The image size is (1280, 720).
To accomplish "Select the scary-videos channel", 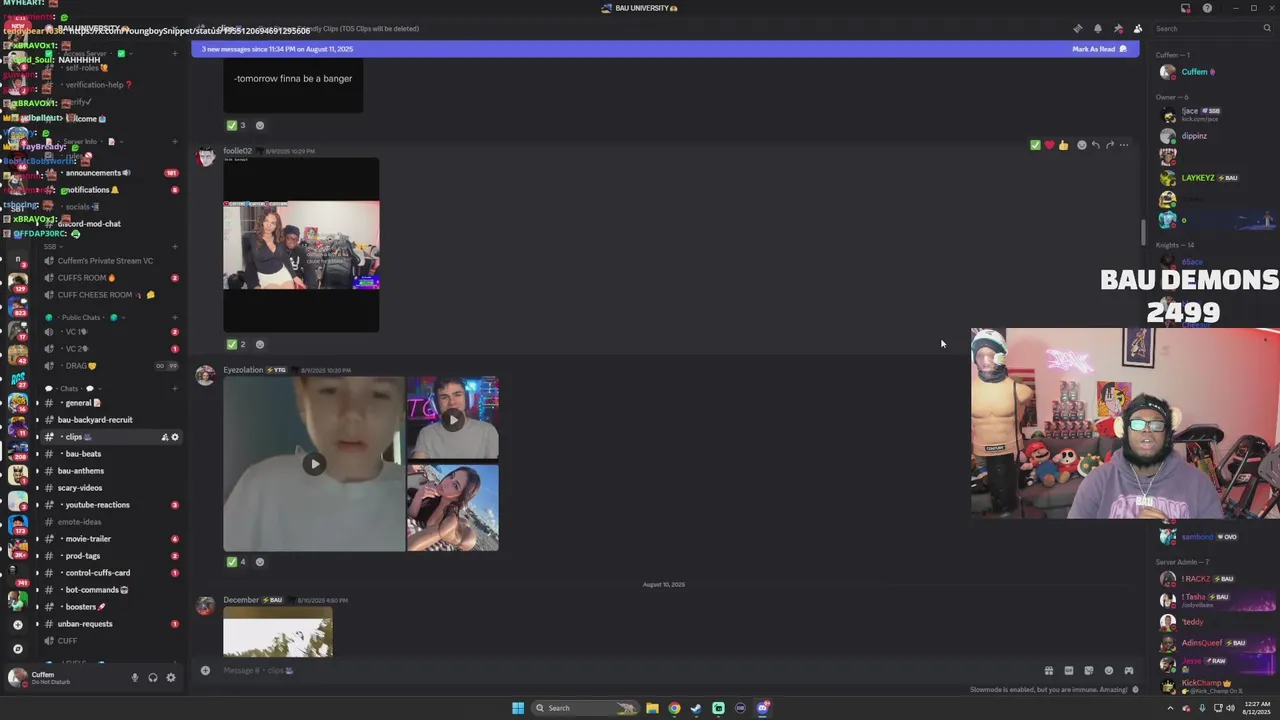I will point(110,488).
